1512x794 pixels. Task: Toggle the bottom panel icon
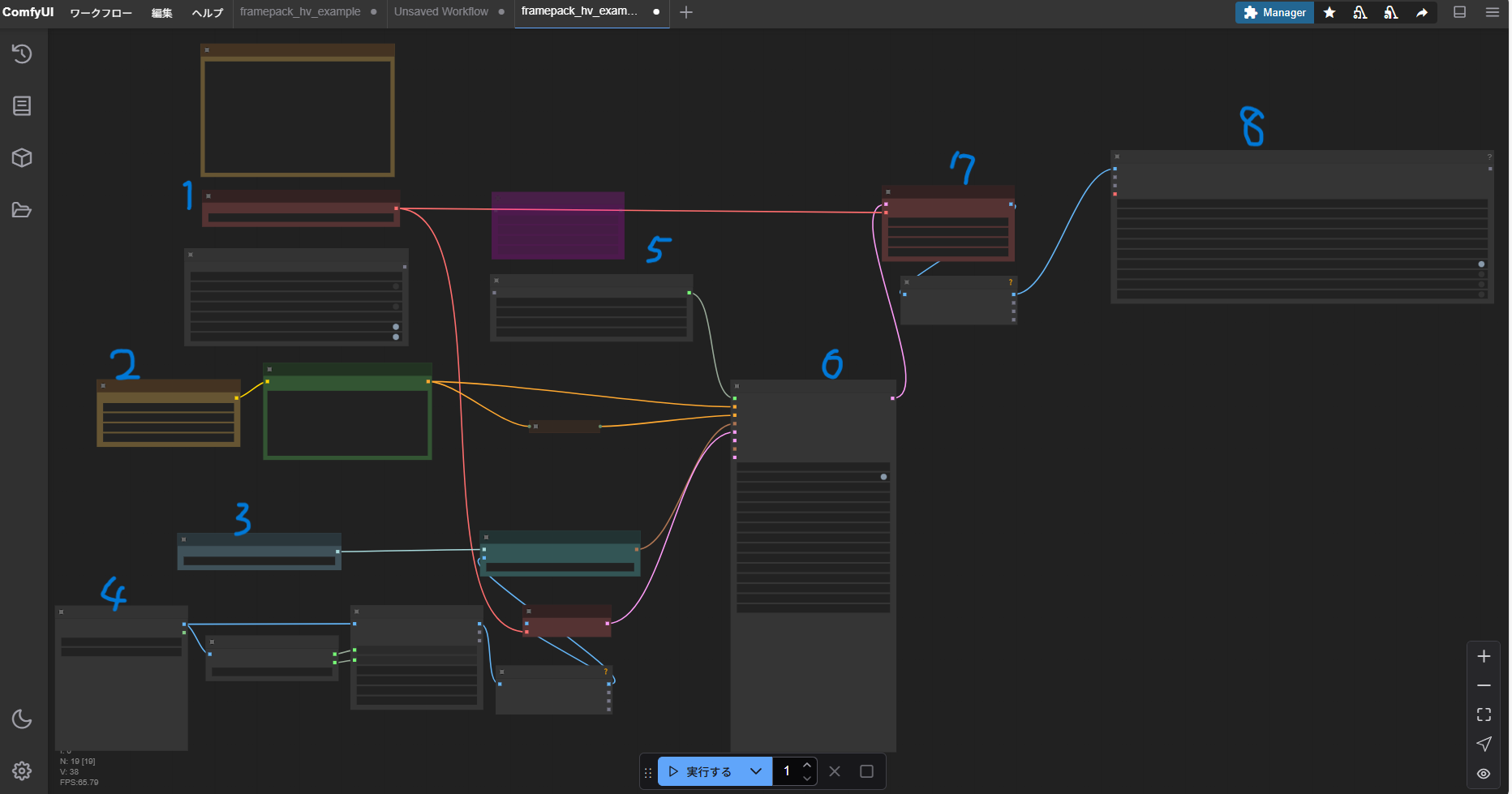click(1460, 12)
